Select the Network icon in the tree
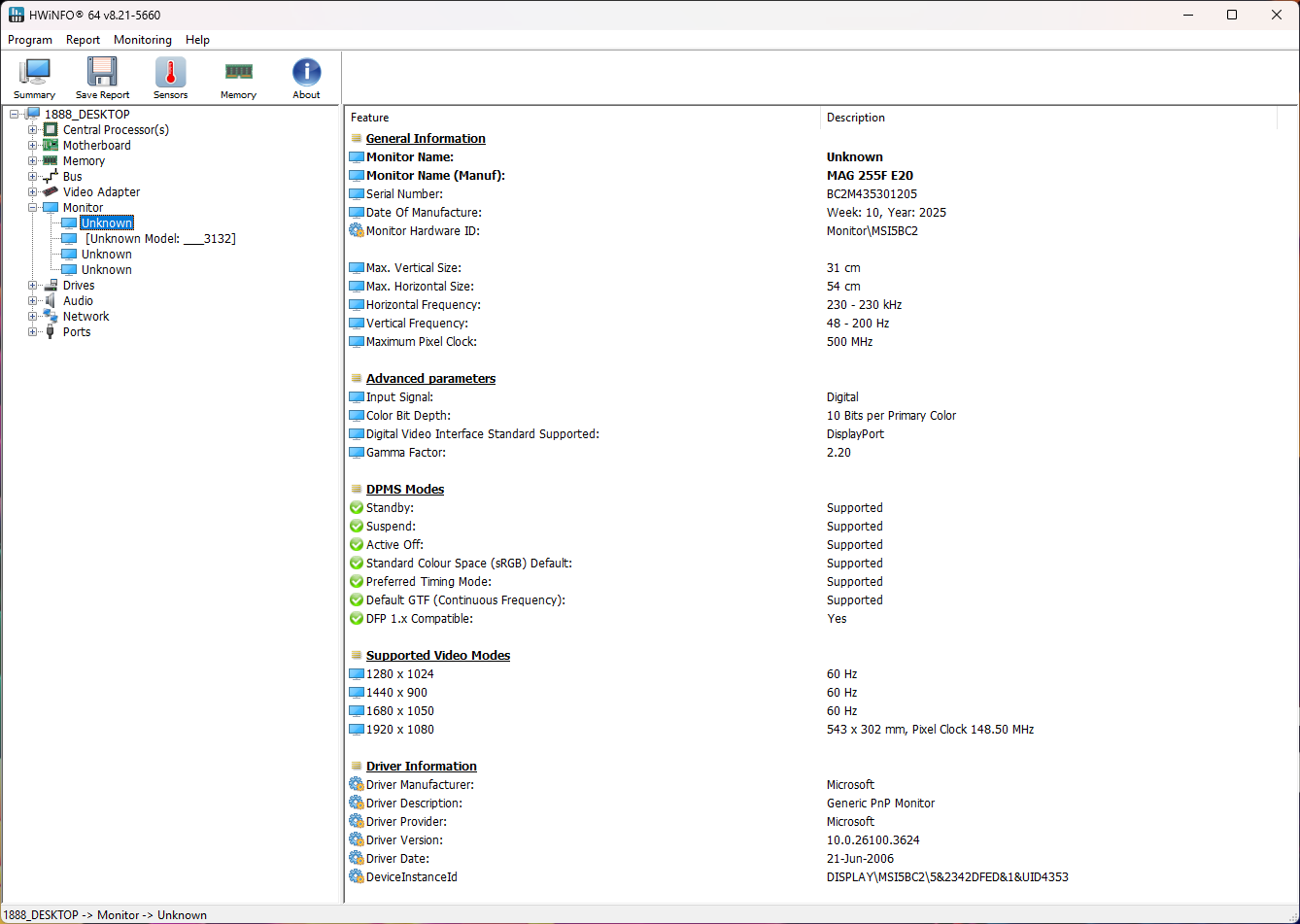The height and width of the screenshot is (924, 1300). [51, 317]
